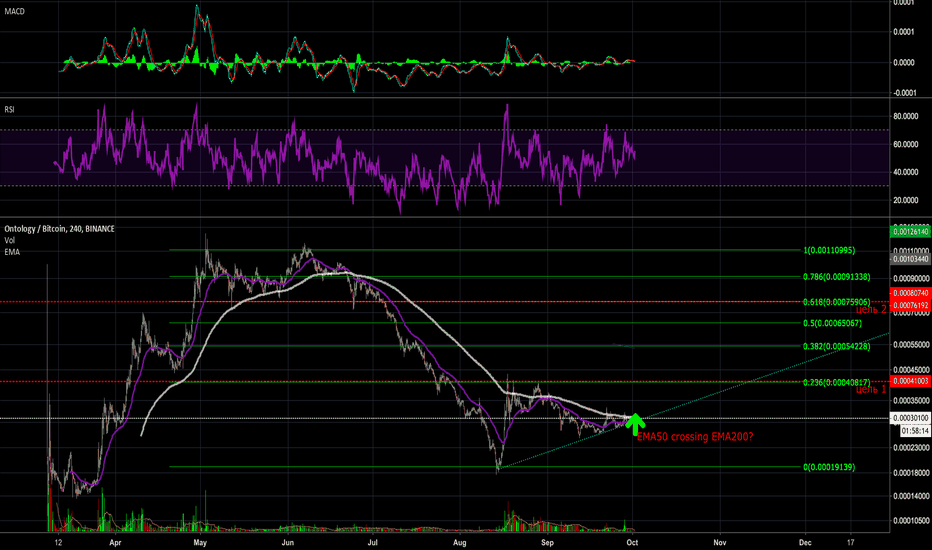Select the green up arrow drawing
The width and height of the screenshot is (932, 550).
pyautogui.click(x=635, y=424)
